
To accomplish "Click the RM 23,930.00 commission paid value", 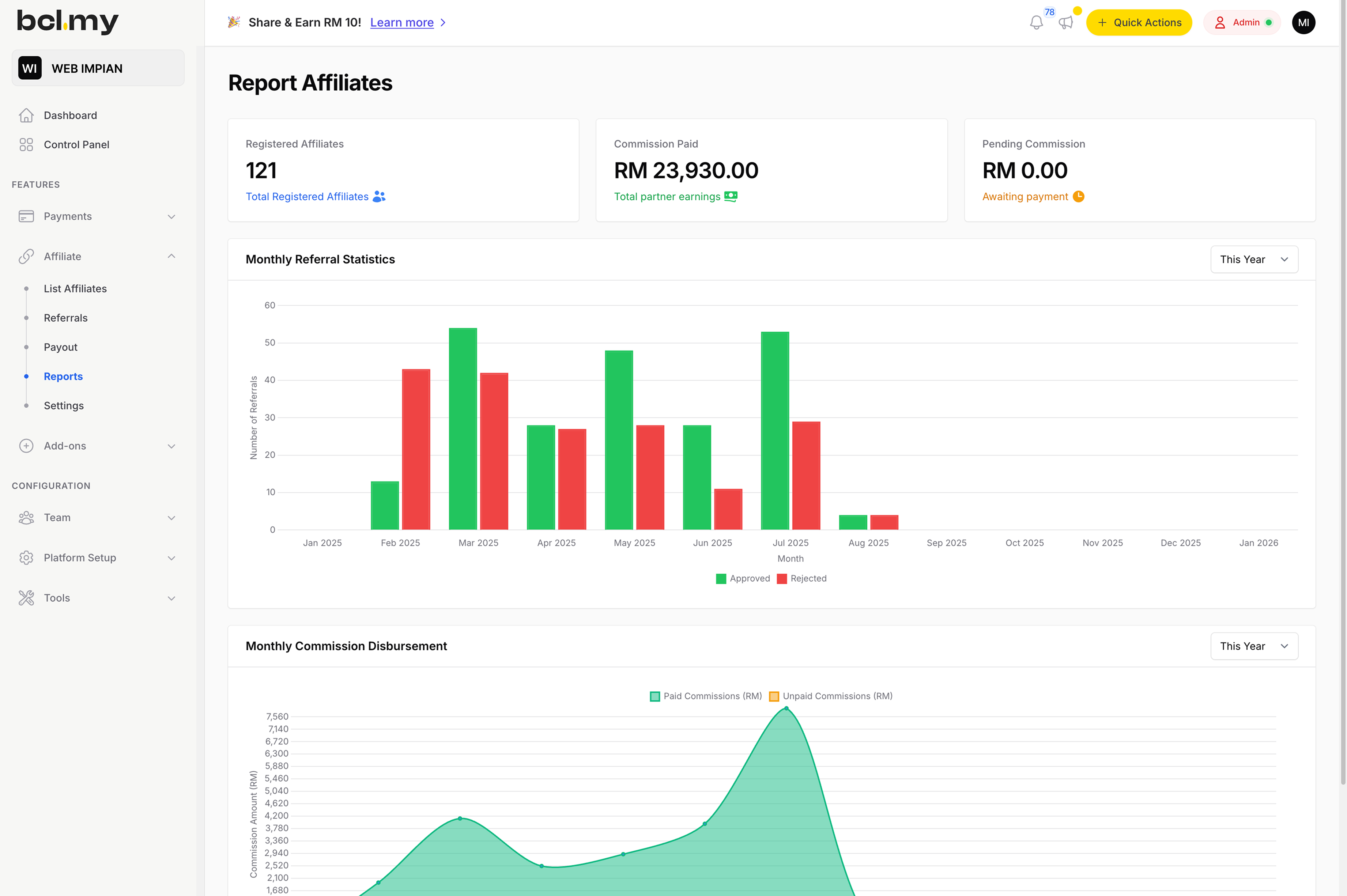I will [x=686, y=170].
